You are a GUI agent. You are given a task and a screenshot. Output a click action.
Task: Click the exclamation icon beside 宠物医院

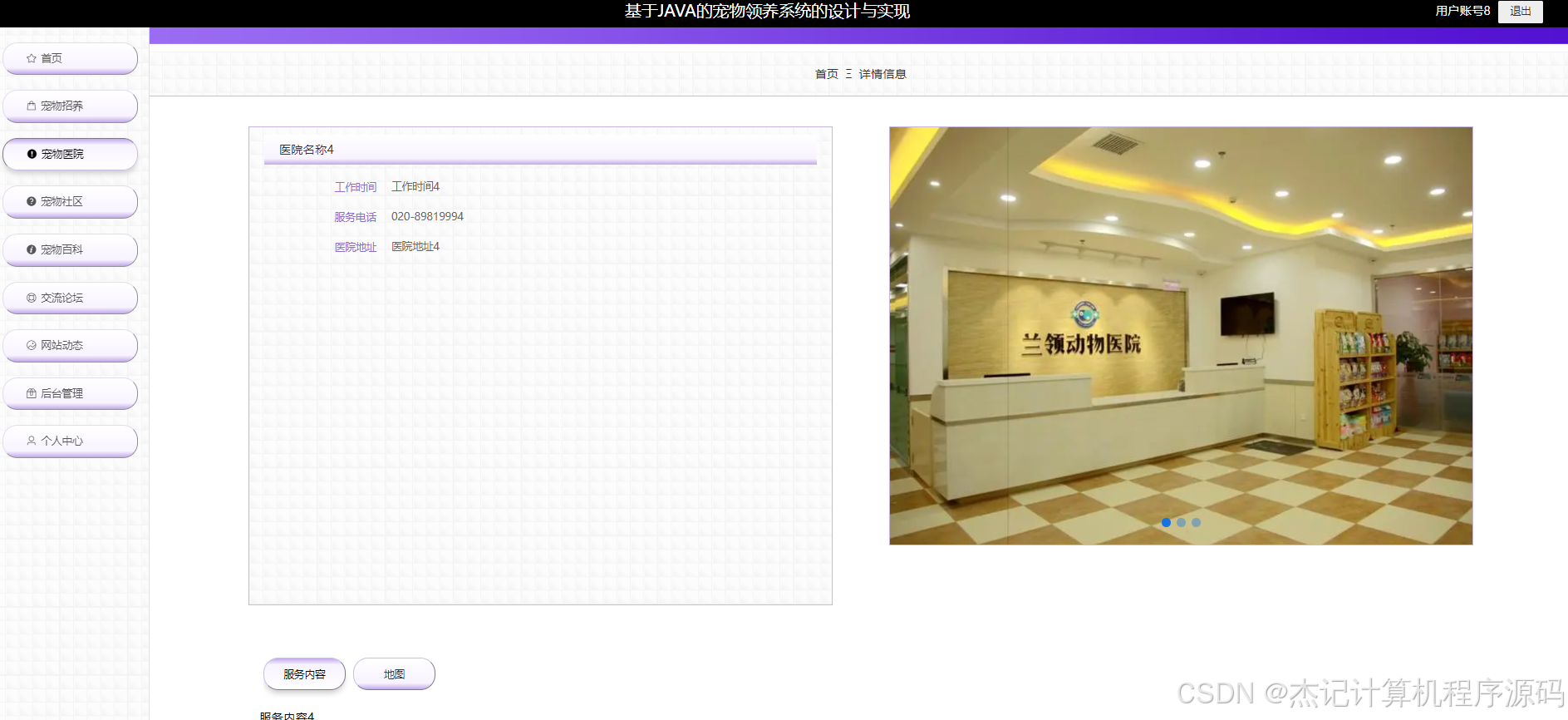(x=32, y=154)
